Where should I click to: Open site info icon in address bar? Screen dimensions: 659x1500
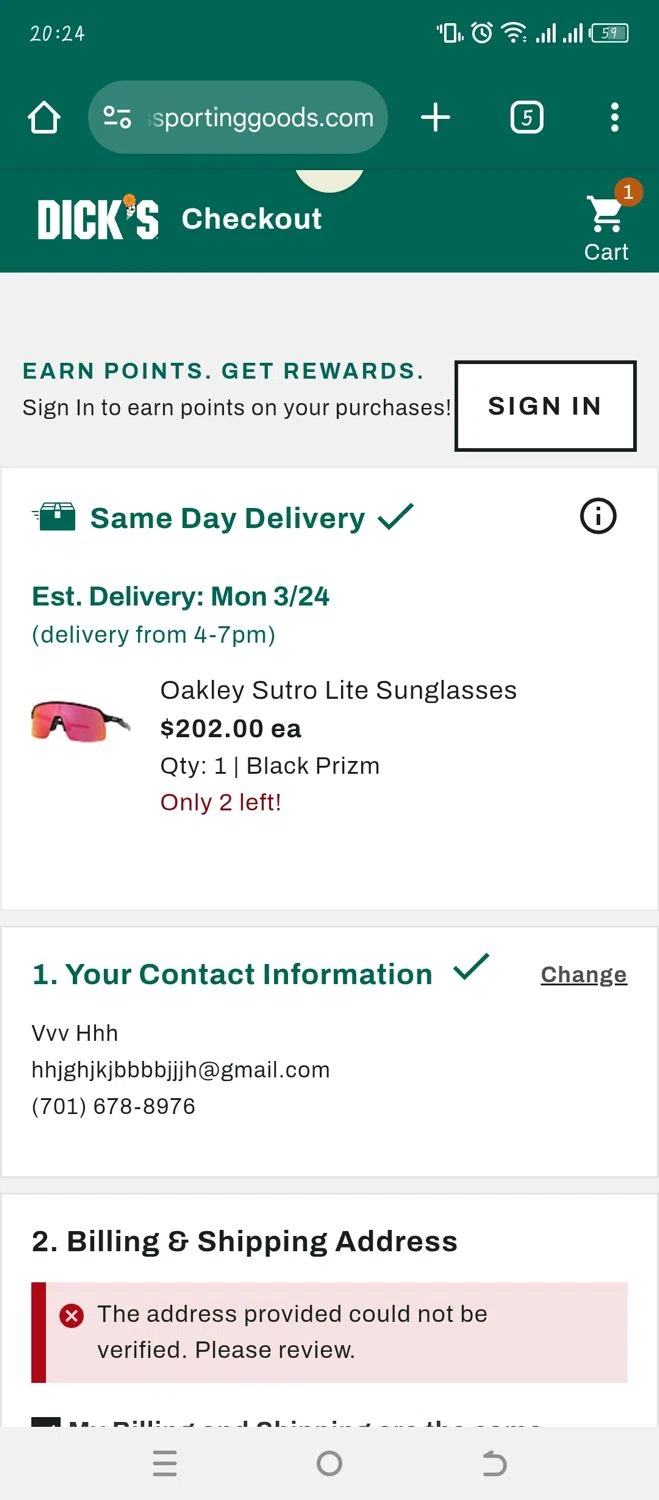tap(118, 118)
